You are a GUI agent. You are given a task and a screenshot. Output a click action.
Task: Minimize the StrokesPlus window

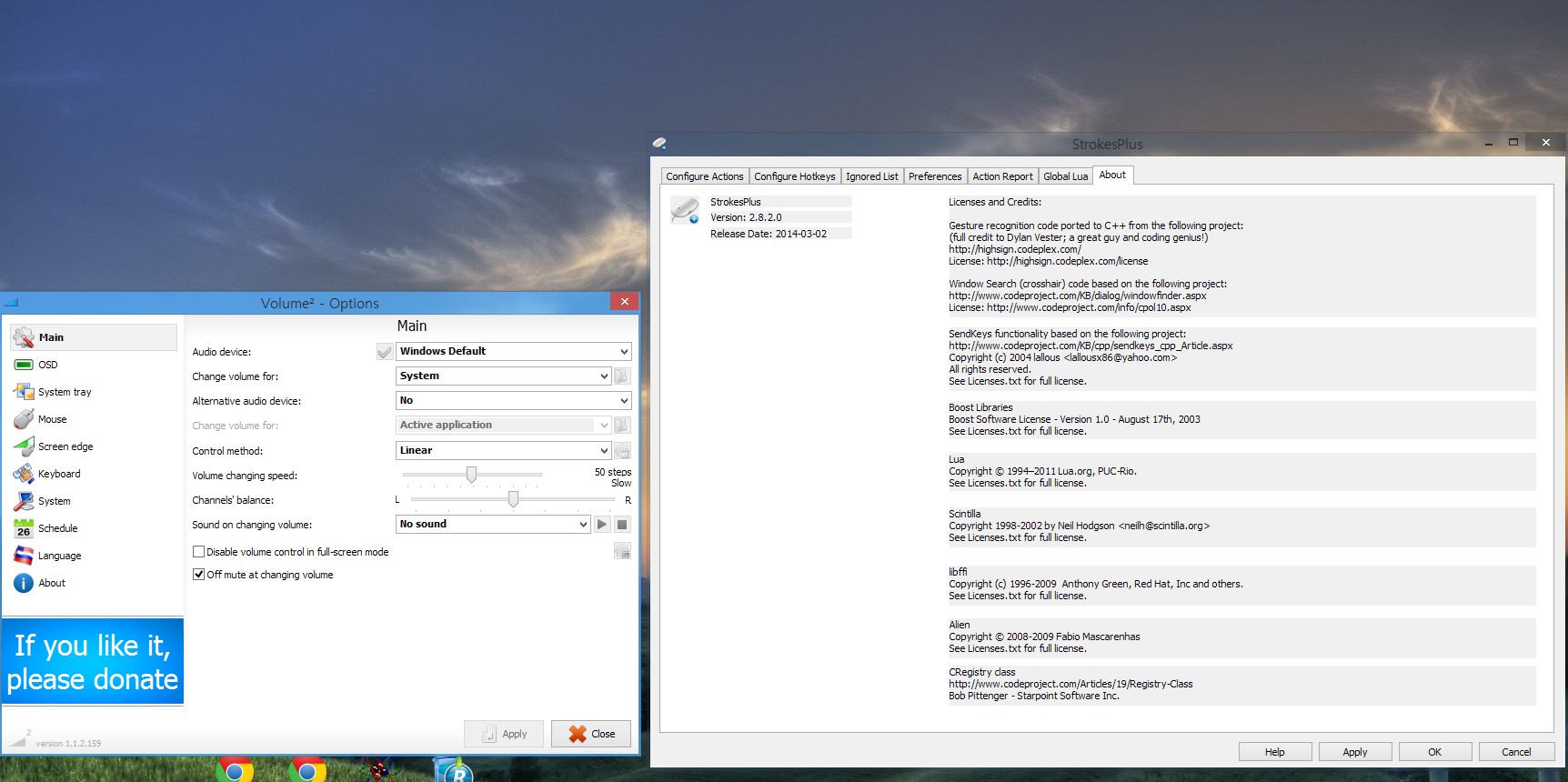pos(1489,143)
